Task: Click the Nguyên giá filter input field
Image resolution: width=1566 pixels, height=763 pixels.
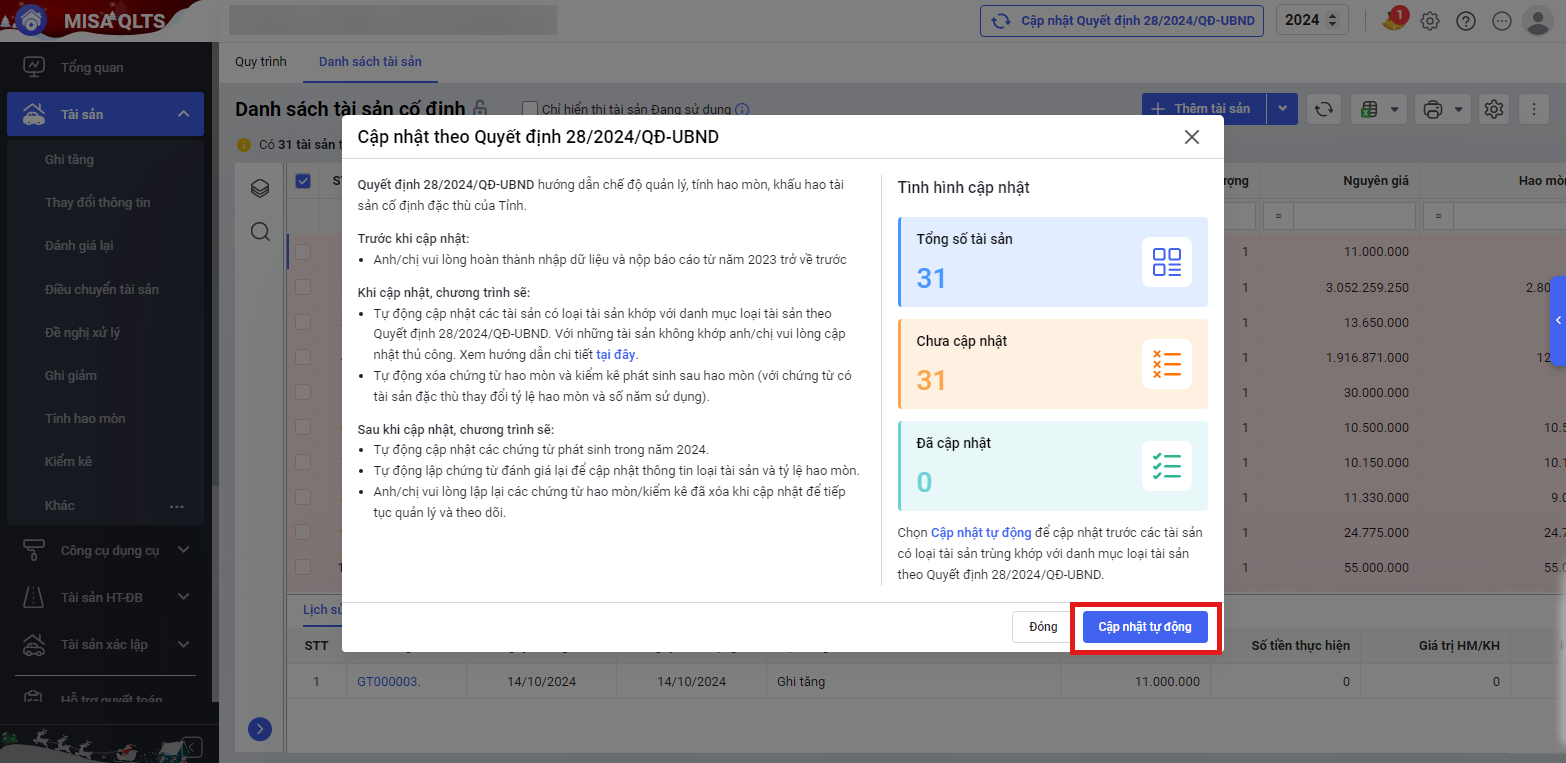Action: (x=1354, y=215)
